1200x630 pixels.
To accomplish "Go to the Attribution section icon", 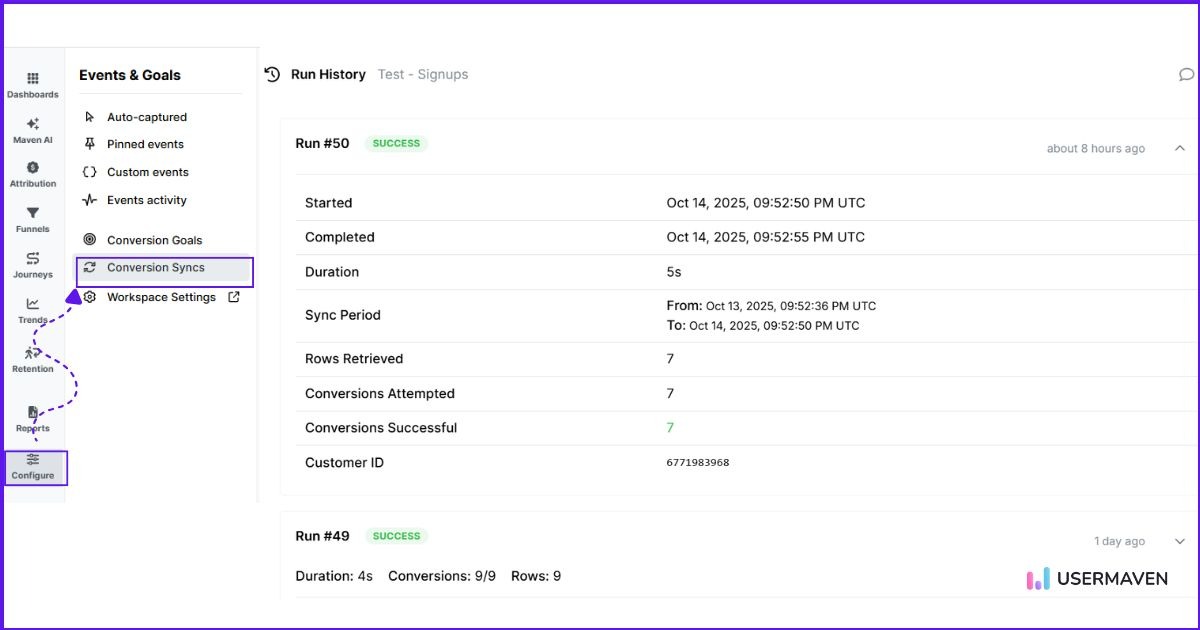I will click(33, 174).
